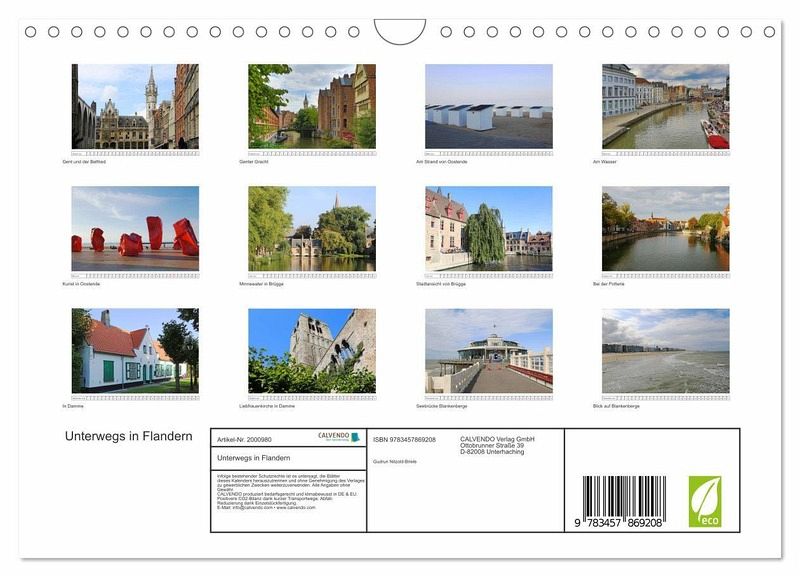
Task: Open the Blick auf Blankenberge beach photo
Action: 666,350
